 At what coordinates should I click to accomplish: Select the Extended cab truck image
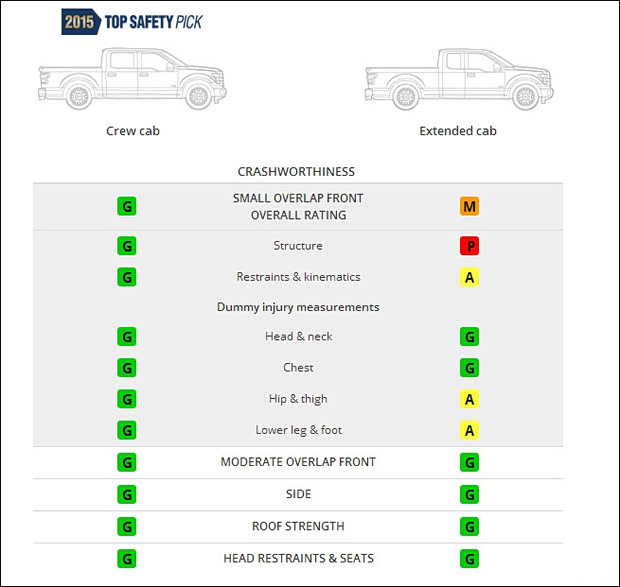pyautogui.click(x=458, y=79)
